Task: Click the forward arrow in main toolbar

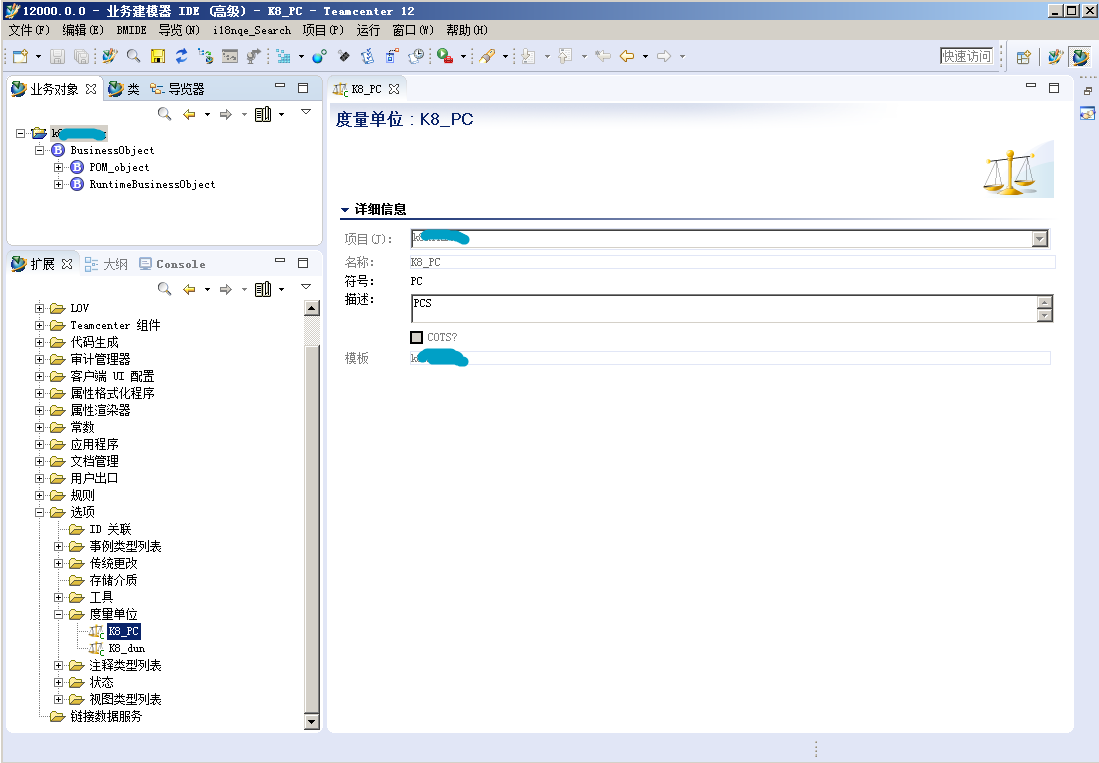Action: coord(664,56)
